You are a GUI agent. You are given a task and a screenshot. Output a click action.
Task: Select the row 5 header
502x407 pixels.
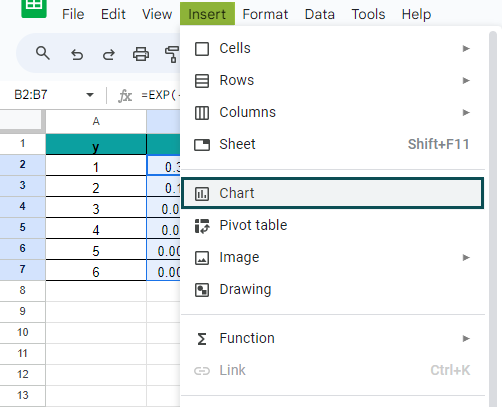click(x=22, y=228)
